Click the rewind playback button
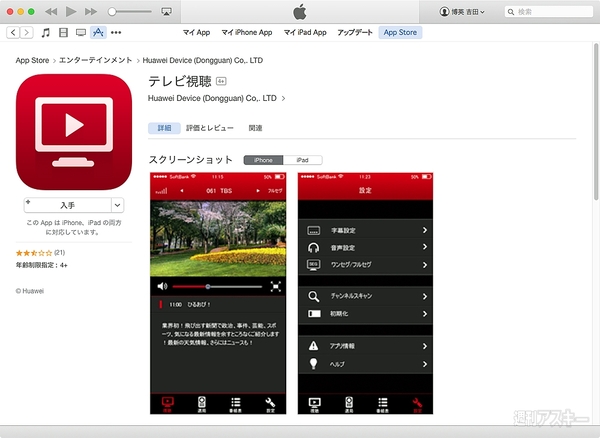 tap(51, 12)
